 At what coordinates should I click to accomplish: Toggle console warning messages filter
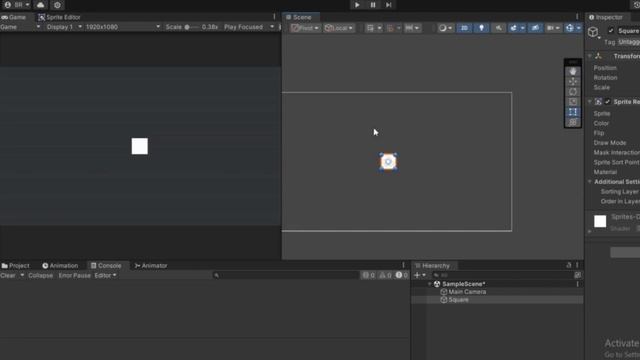[385, 276]
